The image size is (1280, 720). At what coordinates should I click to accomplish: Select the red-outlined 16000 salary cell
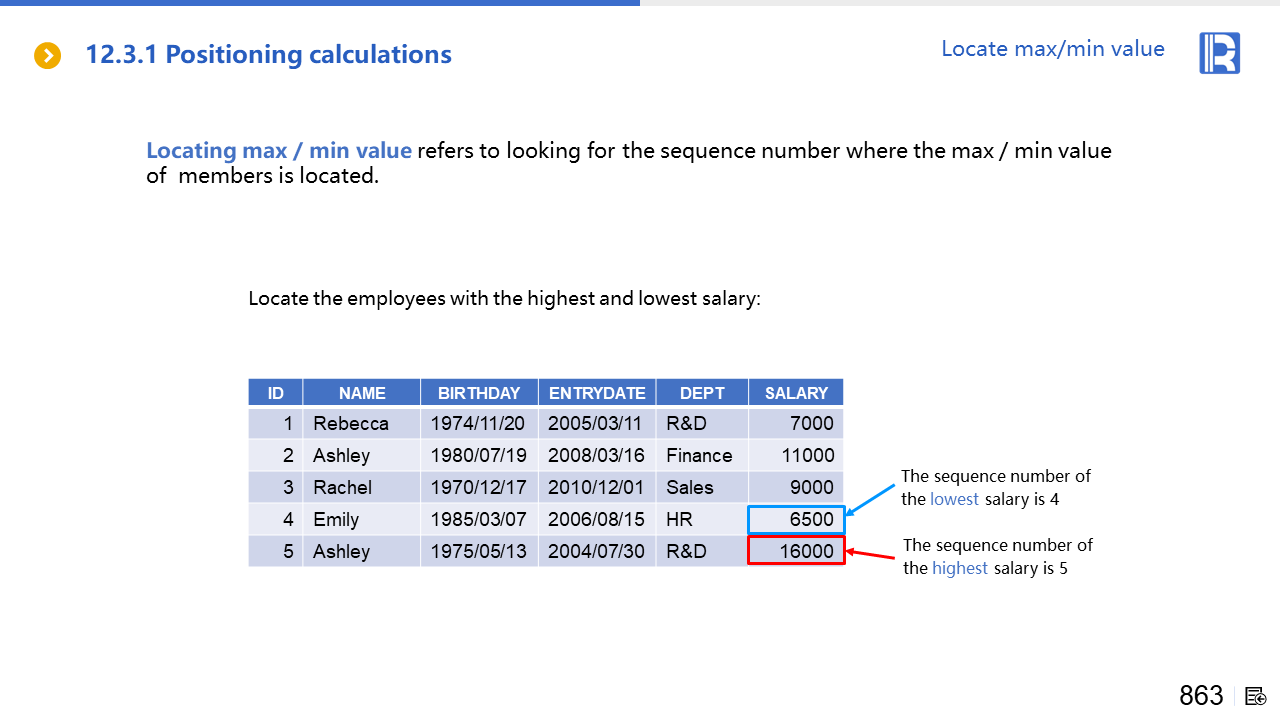coord(797,551)
